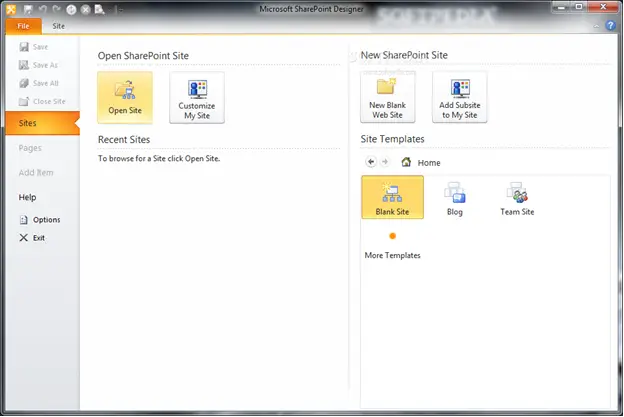624x417 pixels.
Task: Click the Refresh icon in quick access toolbar
Action: (x=71, y=10)
